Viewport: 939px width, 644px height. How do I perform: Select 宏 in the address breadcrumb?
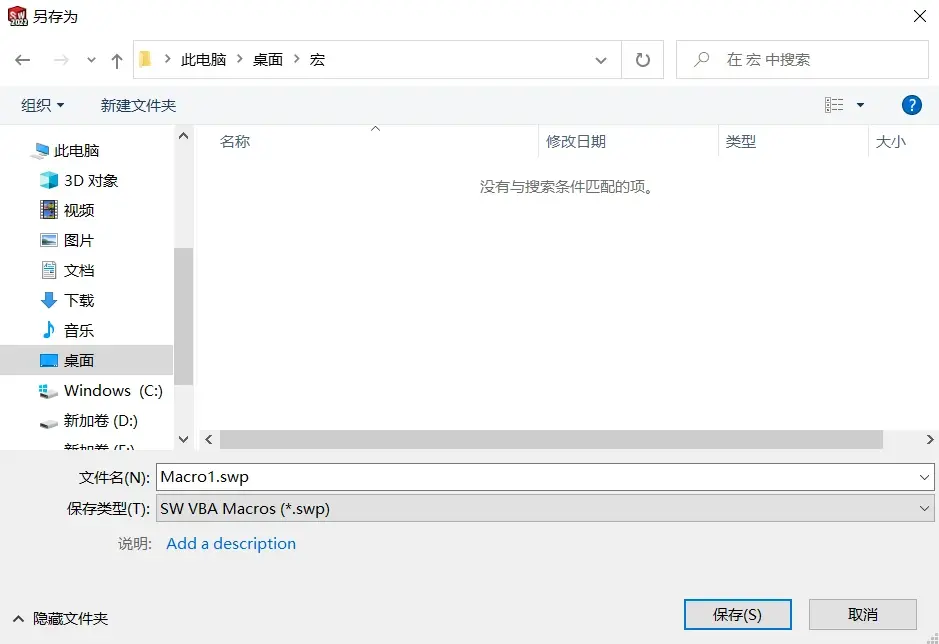click(317, 59)
